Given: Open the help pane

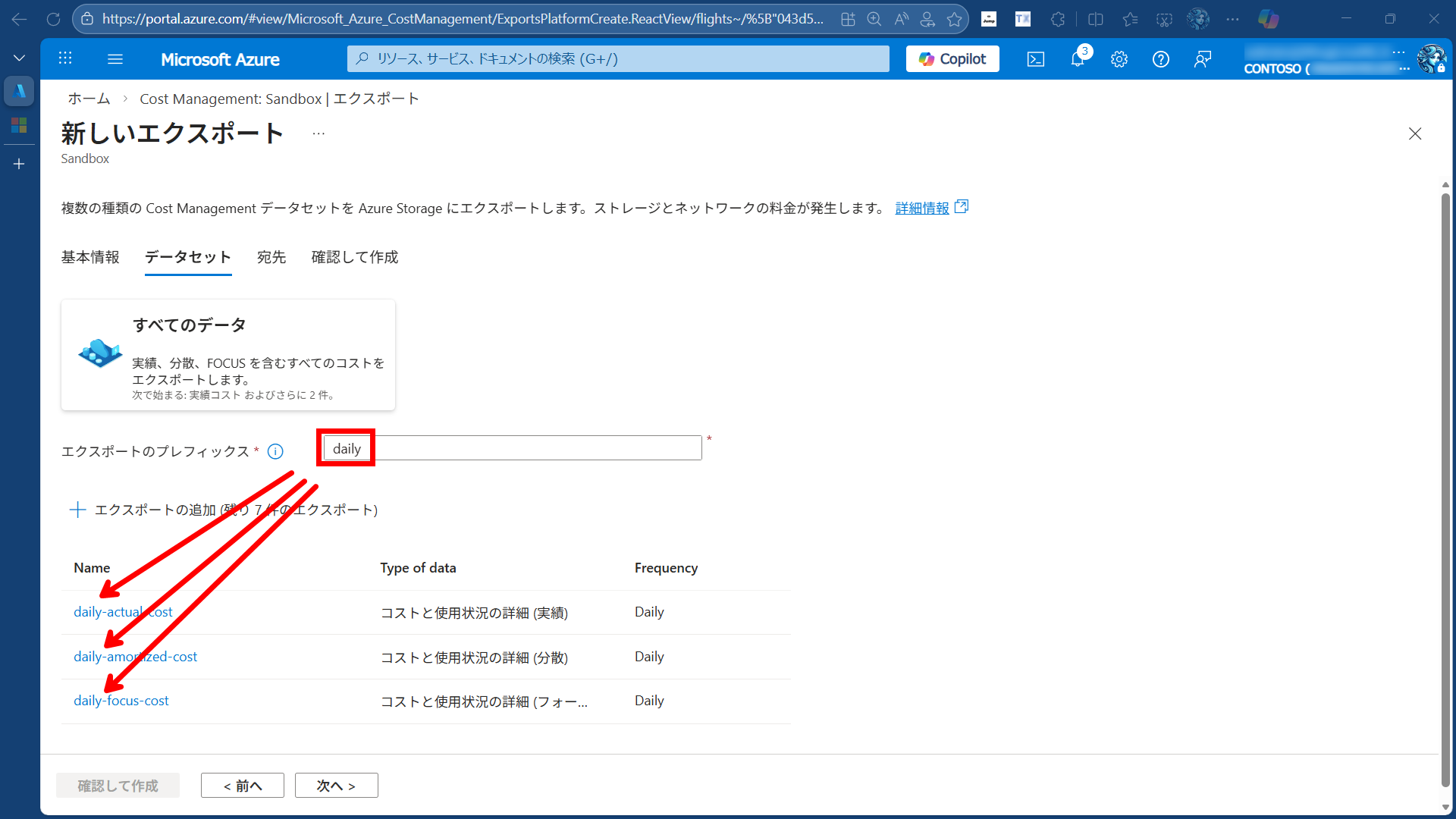Looking at the screenshot, I should (1160, 58).
